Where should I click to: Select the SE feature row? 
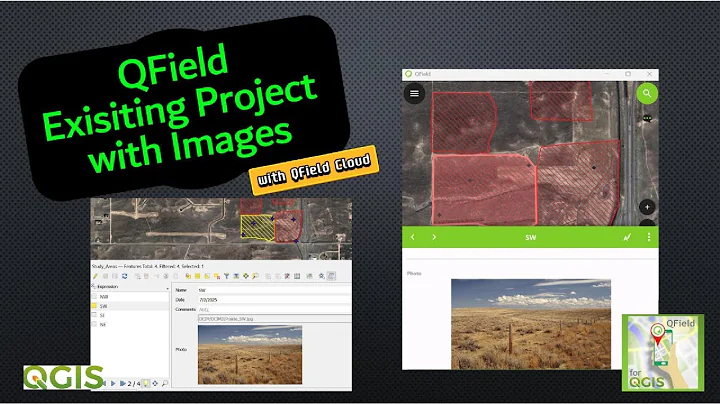(130, 315)
